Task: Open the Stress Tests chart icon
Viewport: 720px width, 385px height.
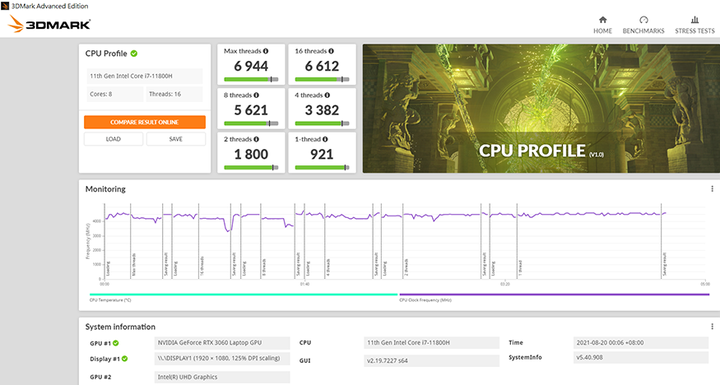Action: tap(695, 20)
